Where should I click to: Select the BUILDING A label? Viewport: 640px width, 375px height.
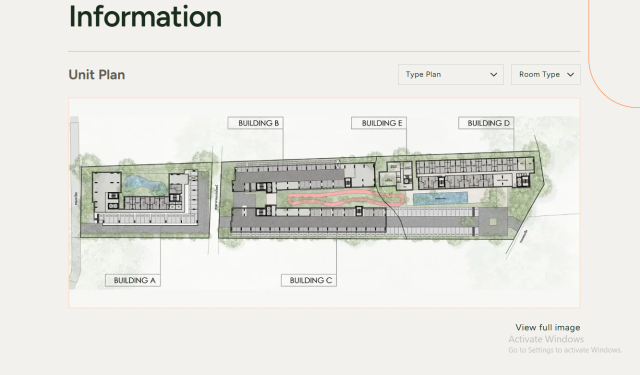tap(133, 280)
